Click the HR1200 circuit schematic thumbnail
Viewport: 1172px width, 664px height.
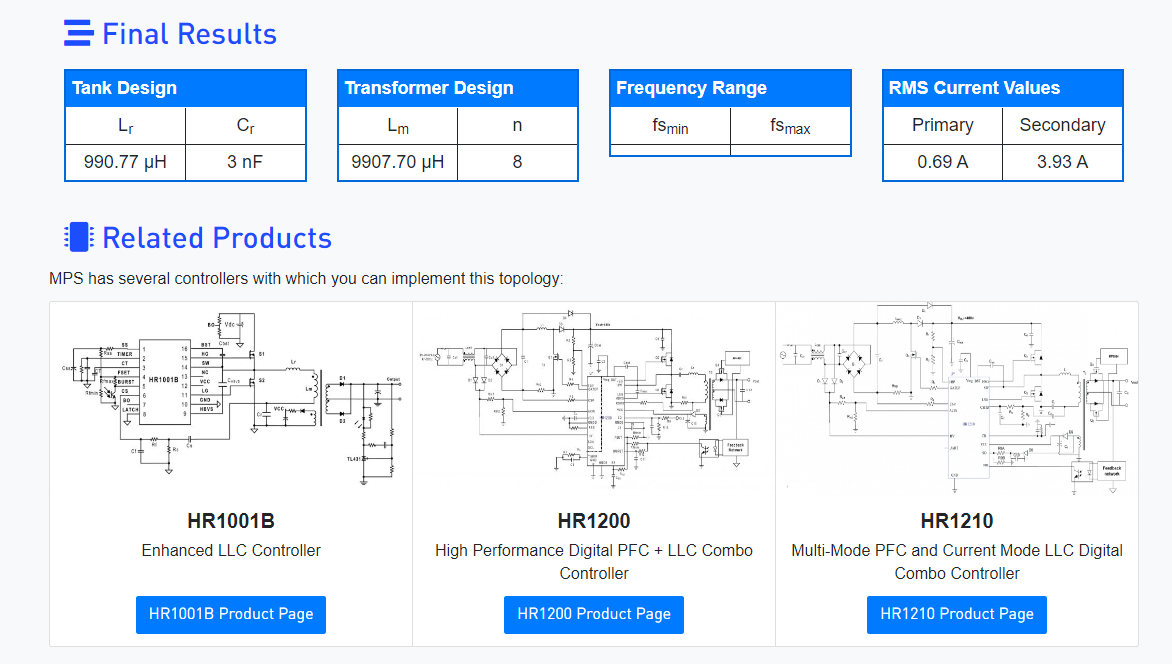click(593, 398)
